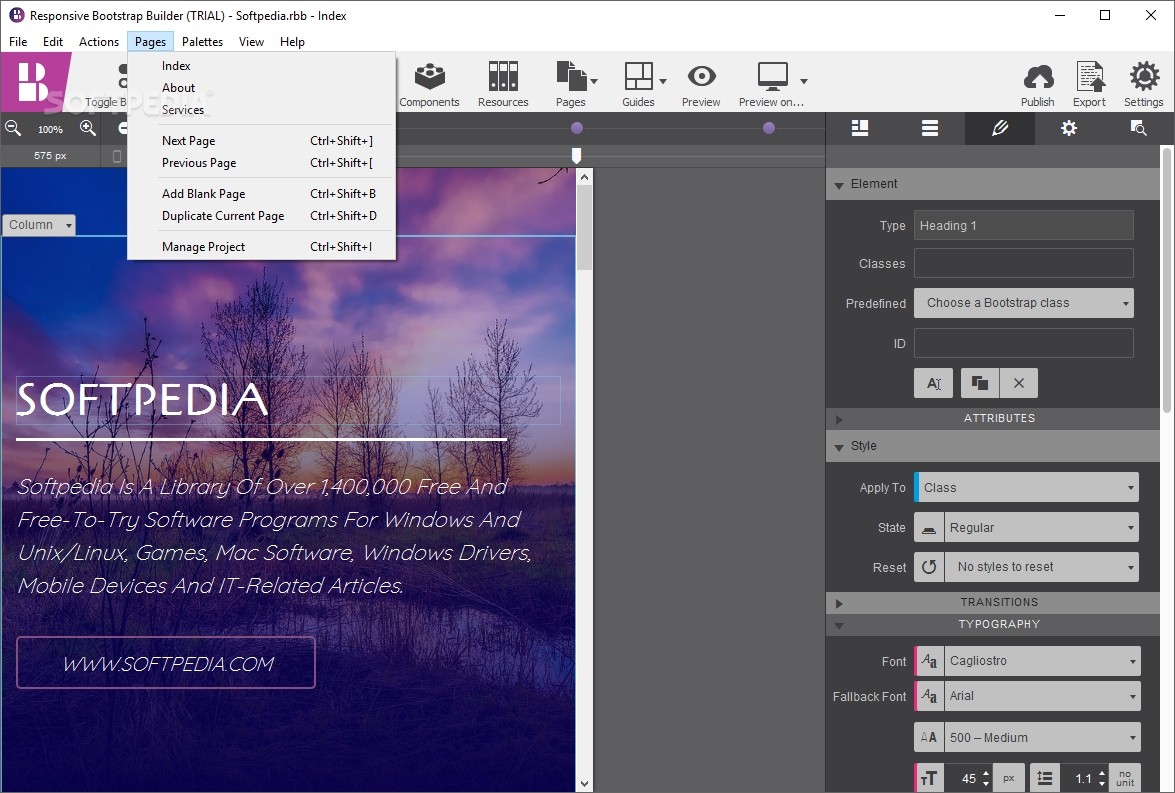Click the delete element X button
The height and width of the screenshot is (793, 1175).
click(x=1018, y=383)
